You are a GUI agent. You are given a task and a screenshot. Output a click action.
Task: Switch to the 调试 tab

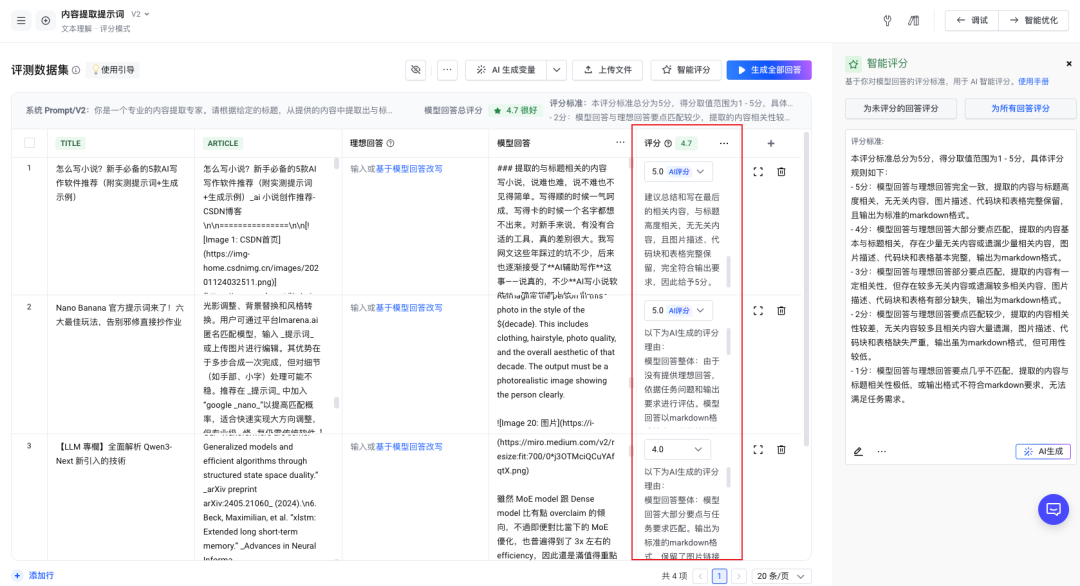tap(971, 20)
